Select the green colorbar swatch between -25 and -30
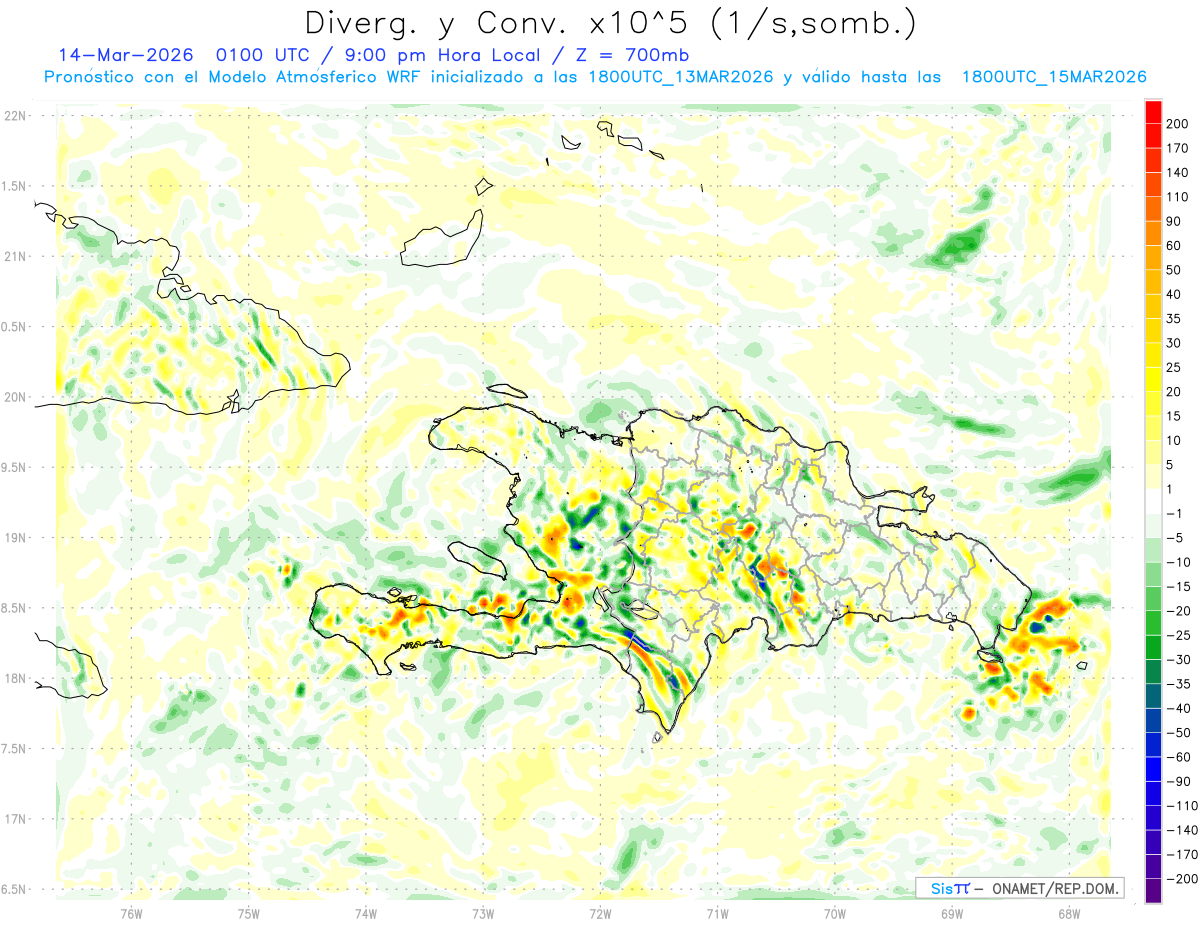The width and height of the screenshot is (1200, 927). coord(1153,647)
